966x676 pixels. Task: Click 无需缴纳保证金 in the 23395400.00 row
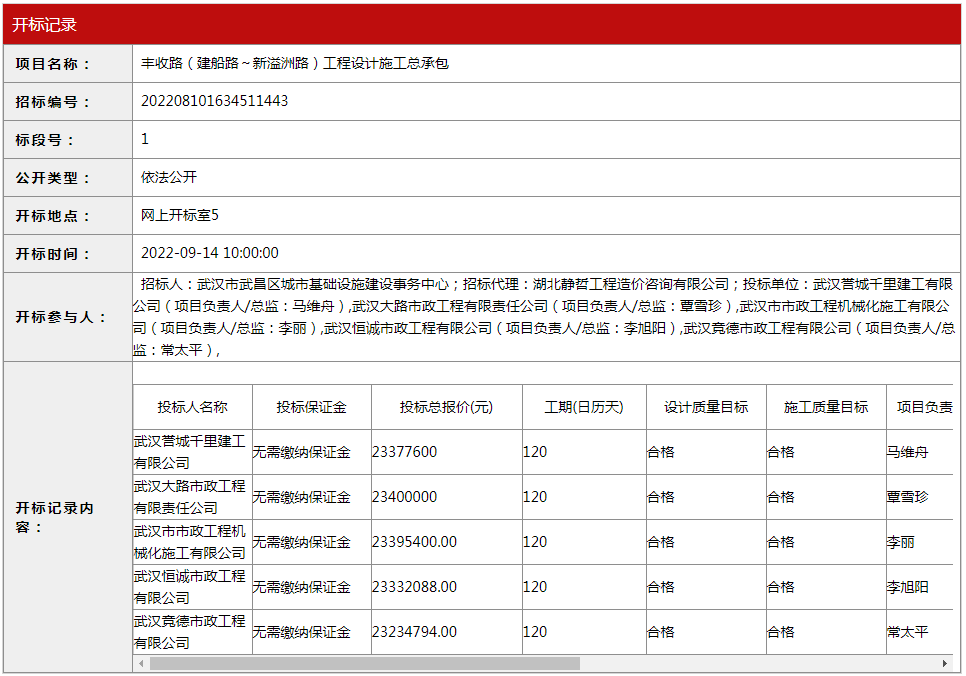(301, 542)
